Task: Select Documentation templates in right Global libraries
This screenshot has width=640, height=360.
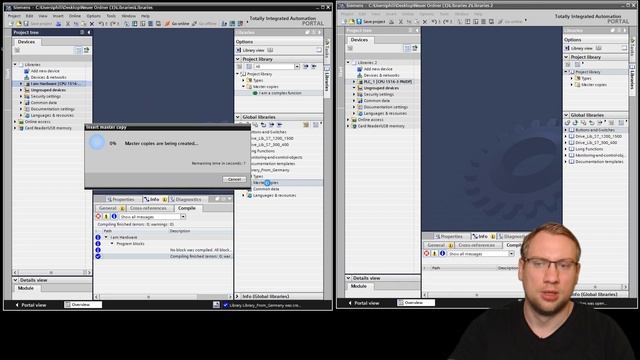Action: click(599, 162)
